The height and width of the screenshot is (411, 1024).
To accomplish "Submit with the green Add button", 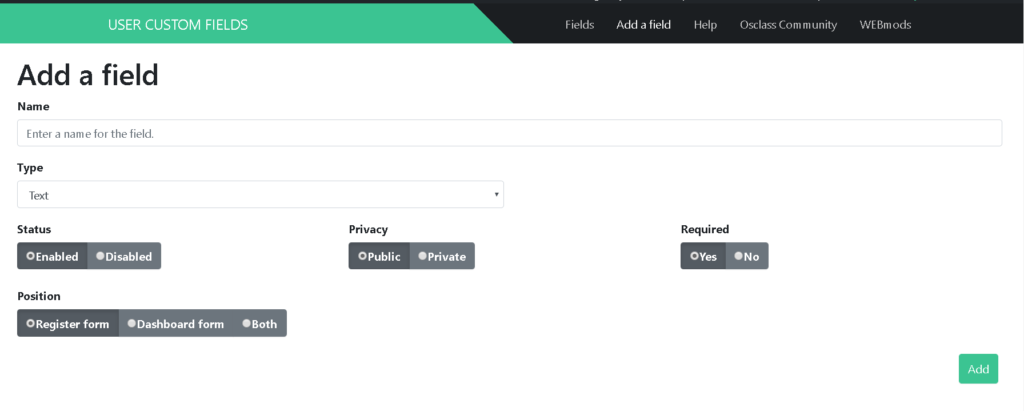I will (x=978, y=369).
